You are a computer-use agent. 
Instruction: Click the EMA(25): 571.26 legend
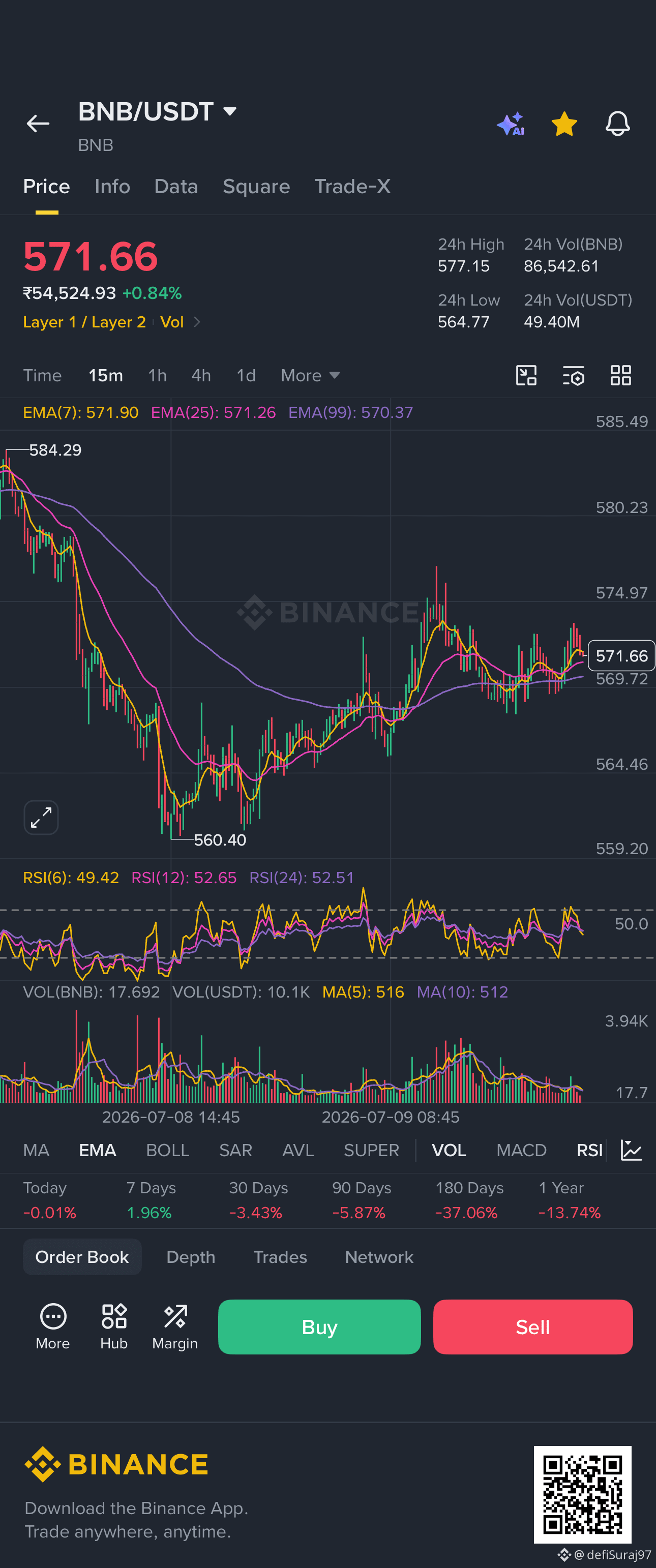pos(213,413)
